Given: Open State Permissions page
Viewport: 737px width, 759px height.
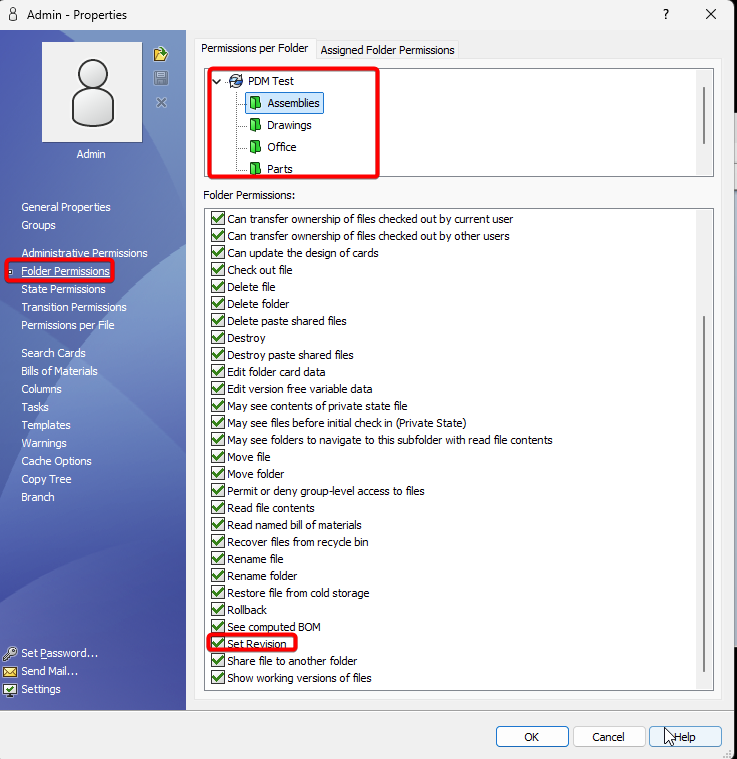Looking at the screenshot, I should (x=63, y=289).
